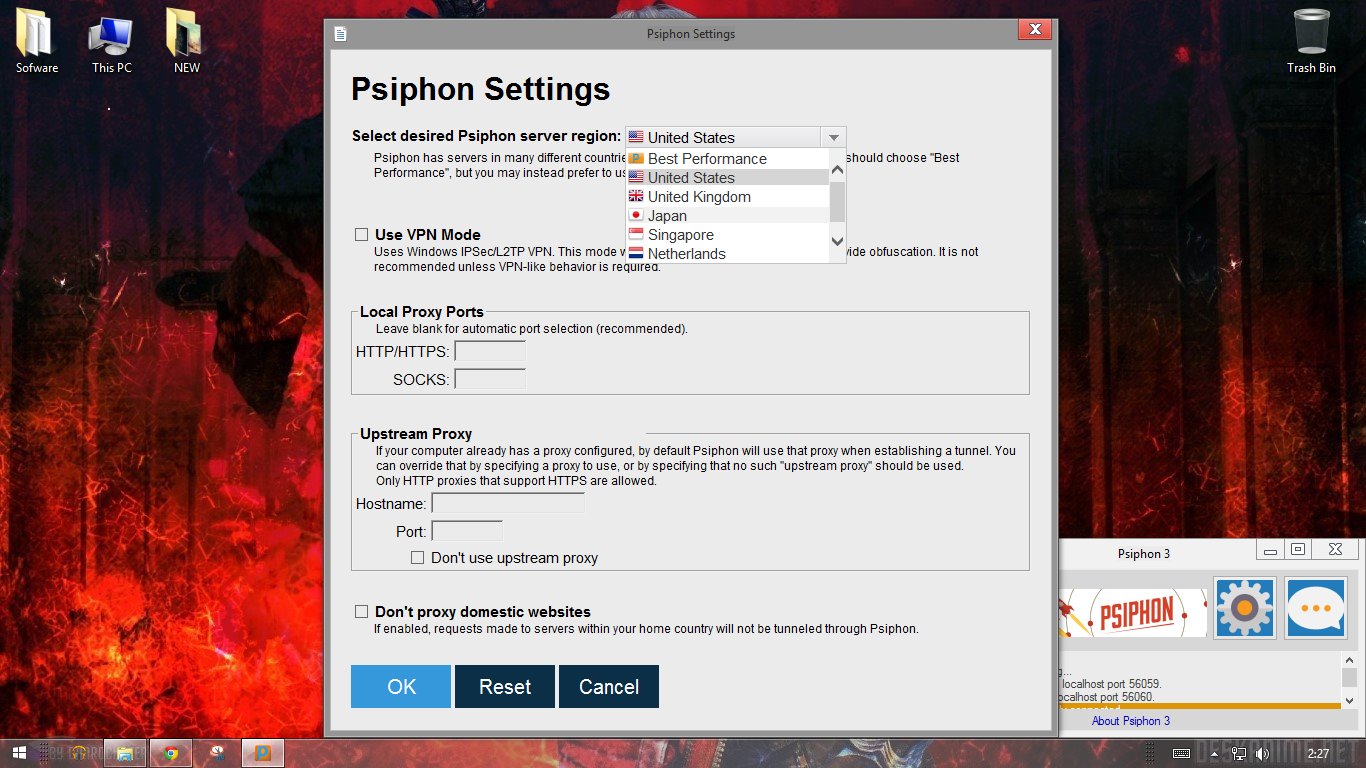Click the Psiphon 3 log scroll up arrow

point(1349,662)
